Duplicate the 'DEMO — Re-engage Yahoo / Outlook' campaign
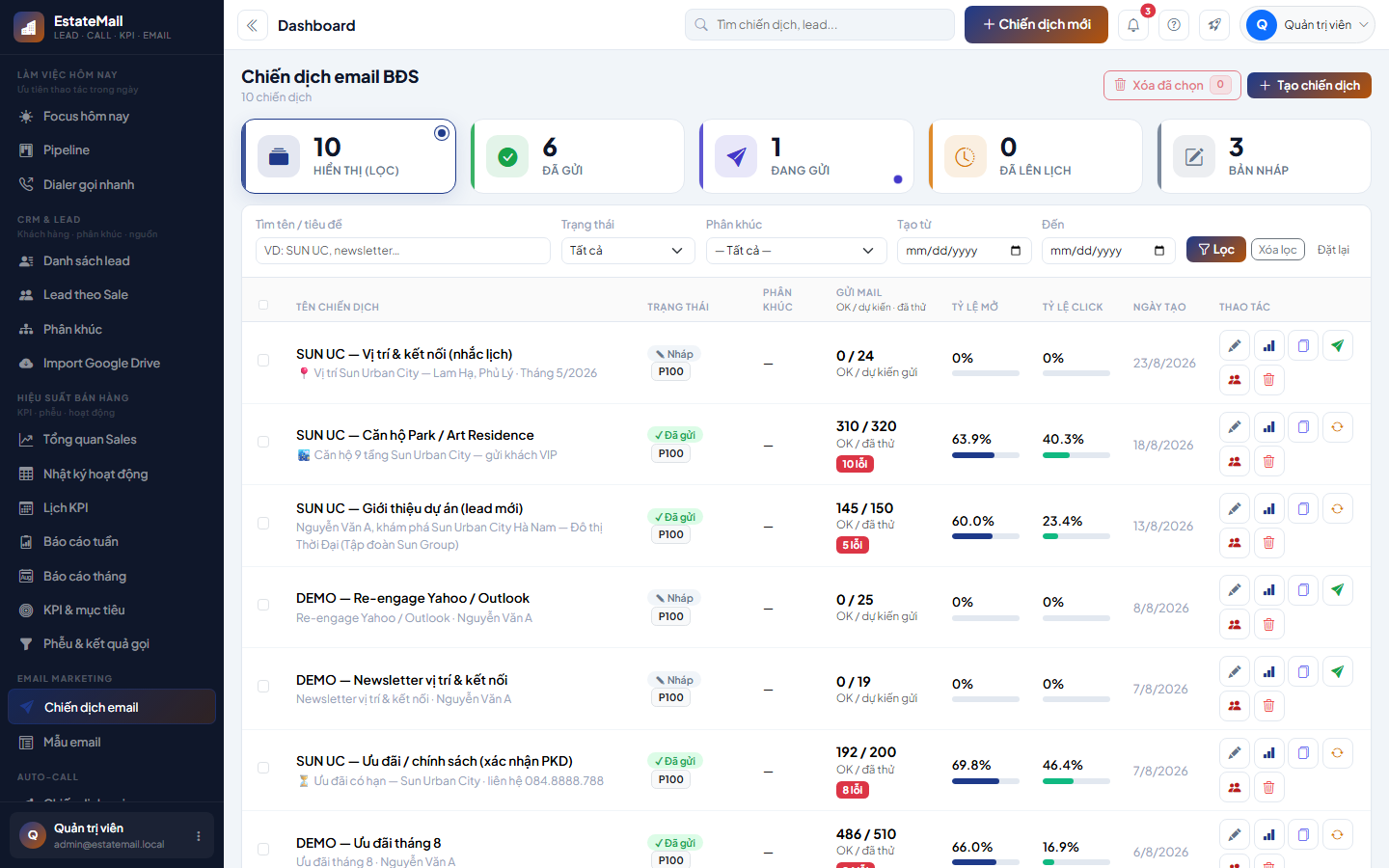The width and height of the screenshot is (1389, 868). click(1303, 590)
